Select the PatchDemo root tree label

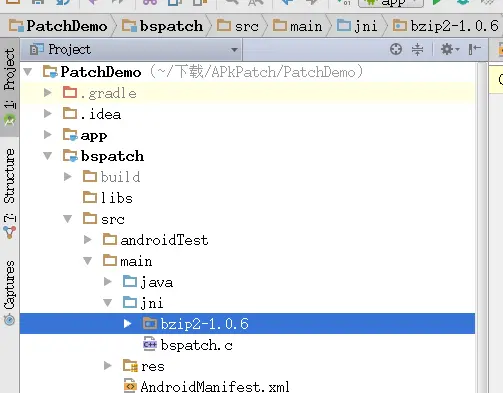coord(101,72)
